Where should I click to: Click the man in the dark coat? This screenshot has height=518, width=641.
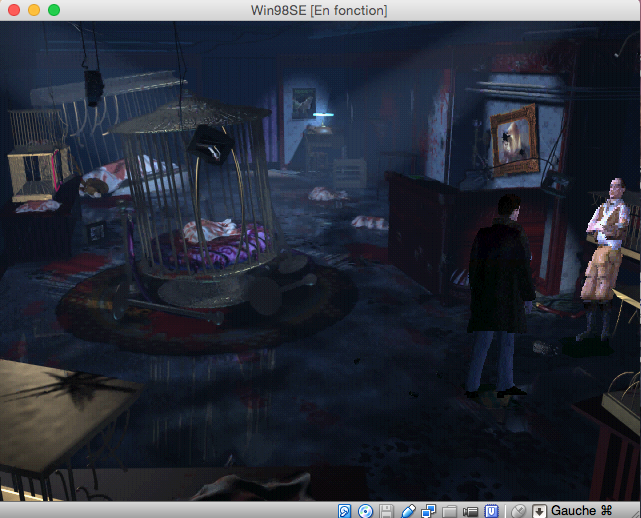point(500,294)
